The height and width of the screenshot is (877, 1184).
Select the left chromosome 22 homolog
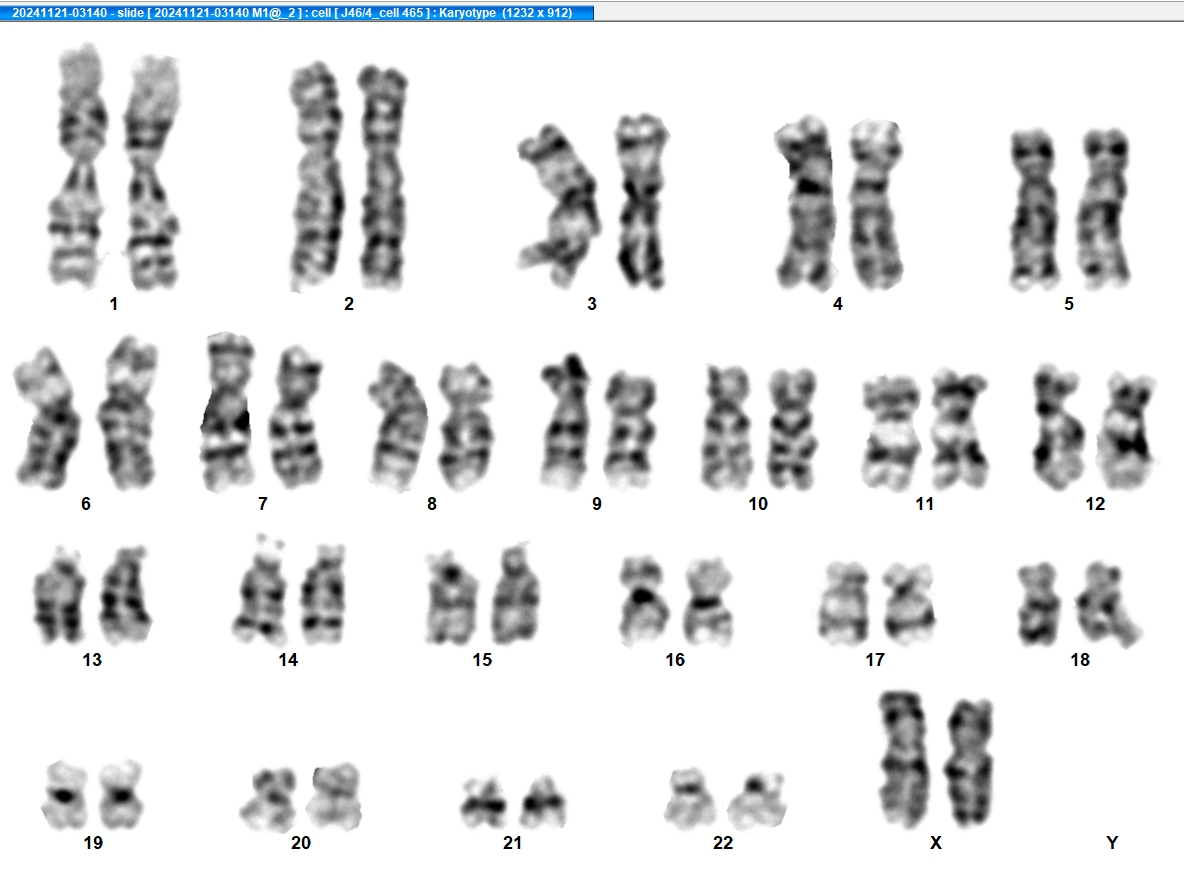coord(691,798)
